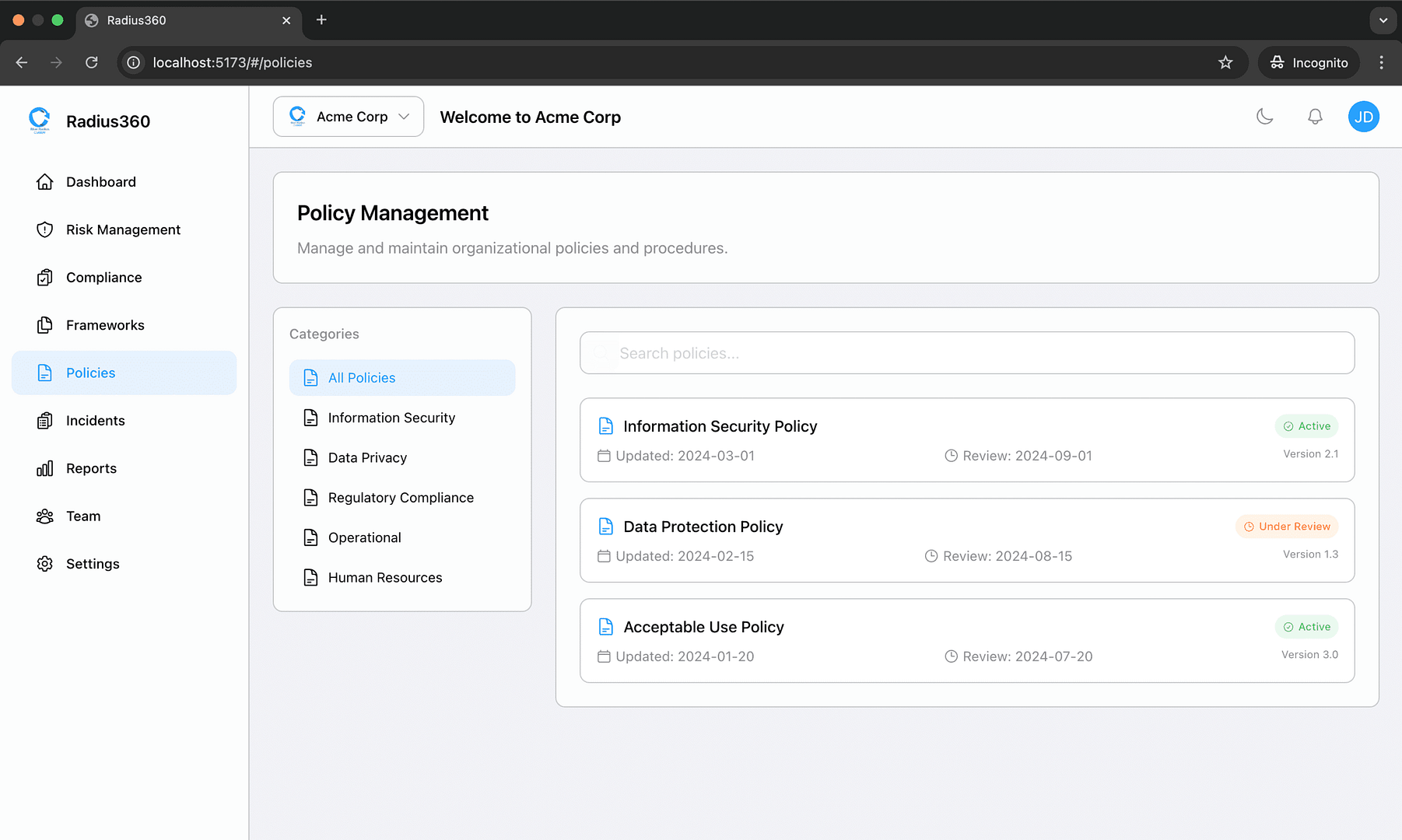The width and height of the screenshot is (1402, 840).
Task: Bookmark this page with the star icon
Action: tap(1225, 62)
